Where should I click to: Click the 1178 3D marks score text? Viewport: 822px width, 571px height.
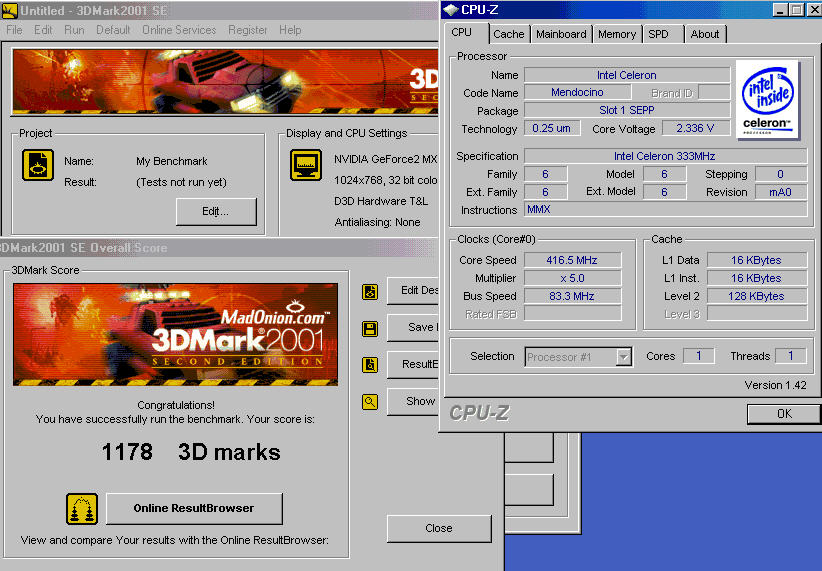click(x=191, y=452)
